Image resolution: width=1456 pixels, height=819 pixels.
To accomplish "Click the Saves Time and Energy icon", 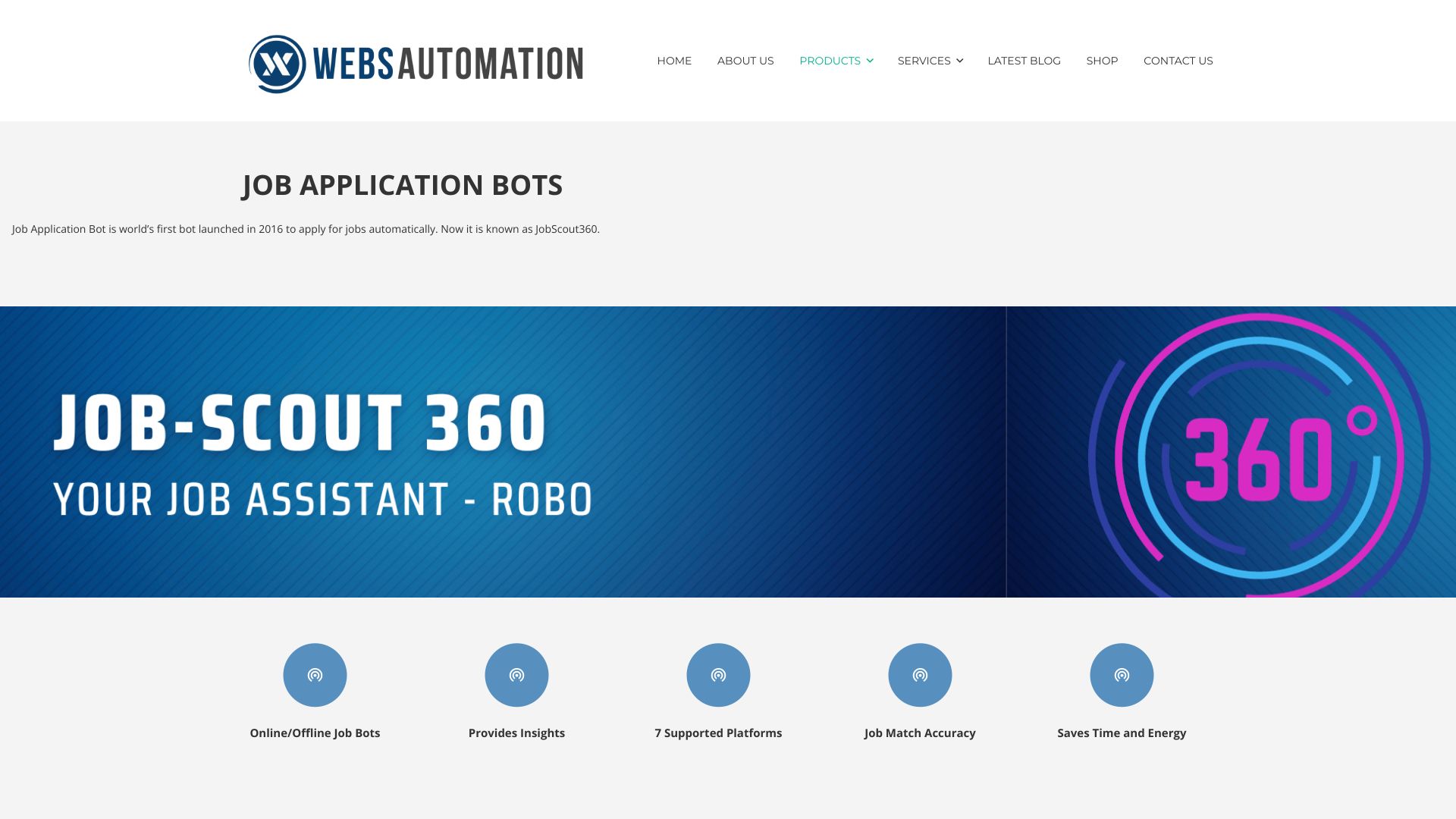I will (x=1121, y=674).
